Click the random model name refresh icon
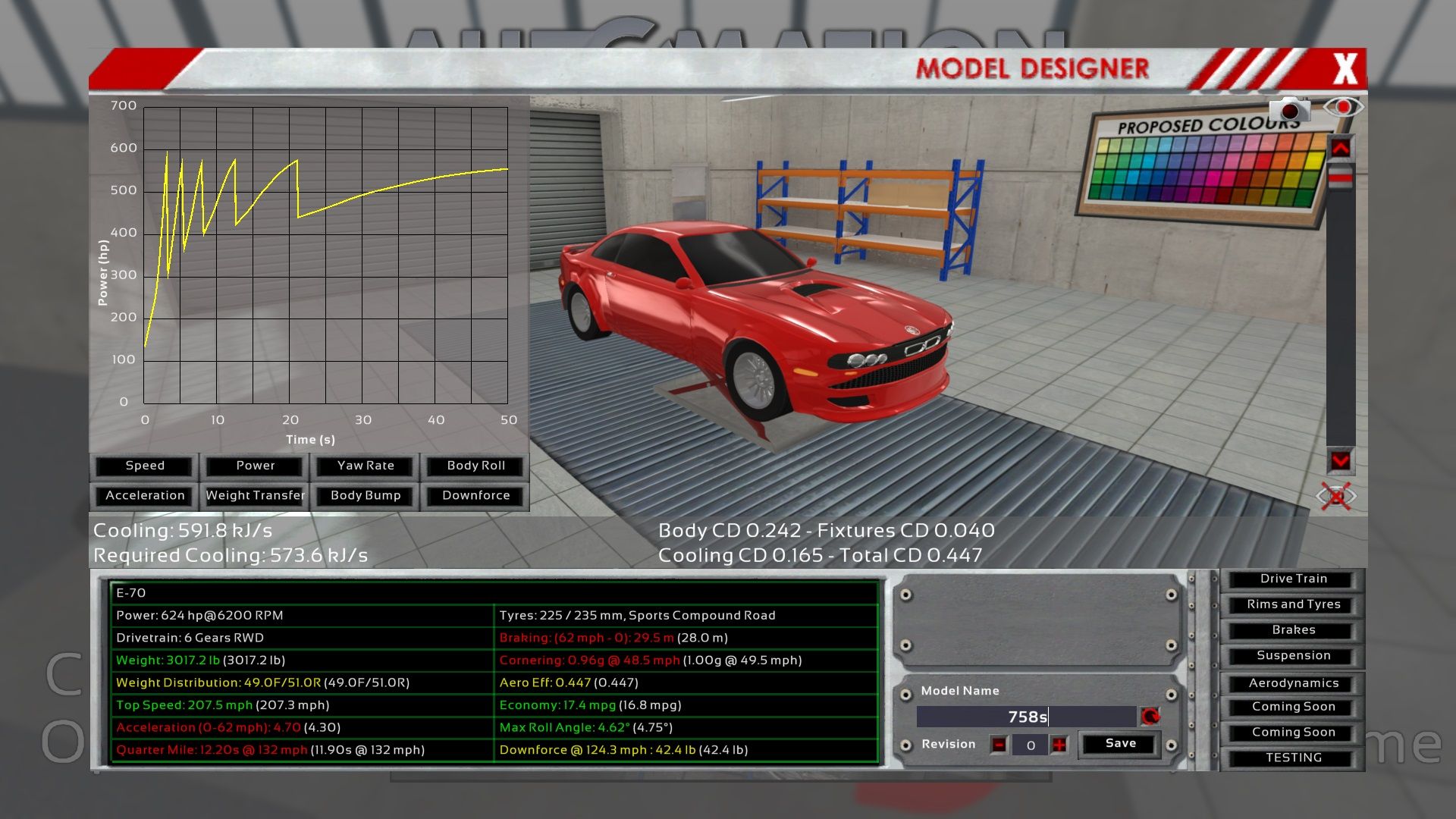Screen dimensions: 1456x819 [1150, 717]
